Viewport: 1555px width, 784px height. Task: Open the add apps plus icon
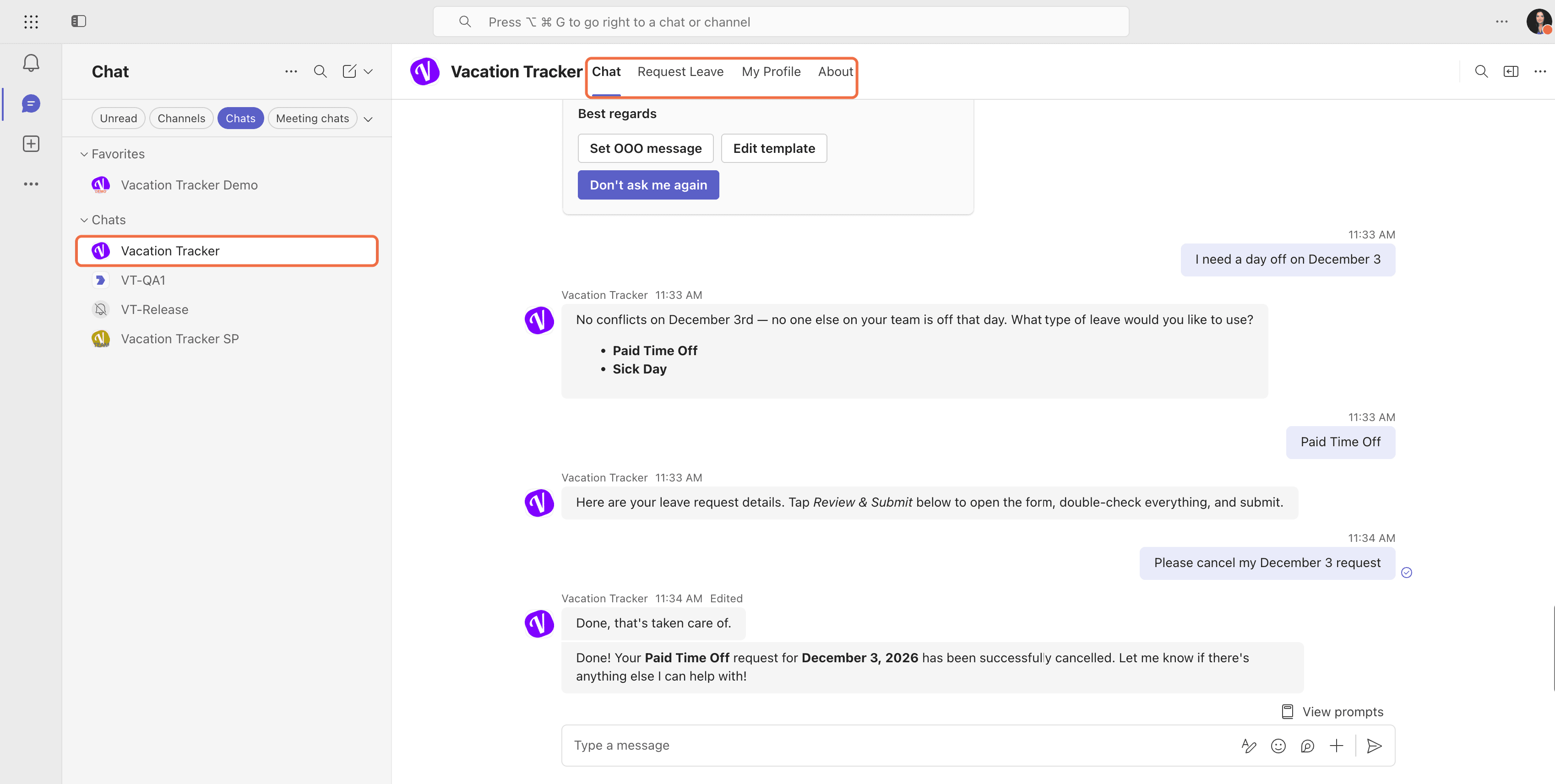31,144
